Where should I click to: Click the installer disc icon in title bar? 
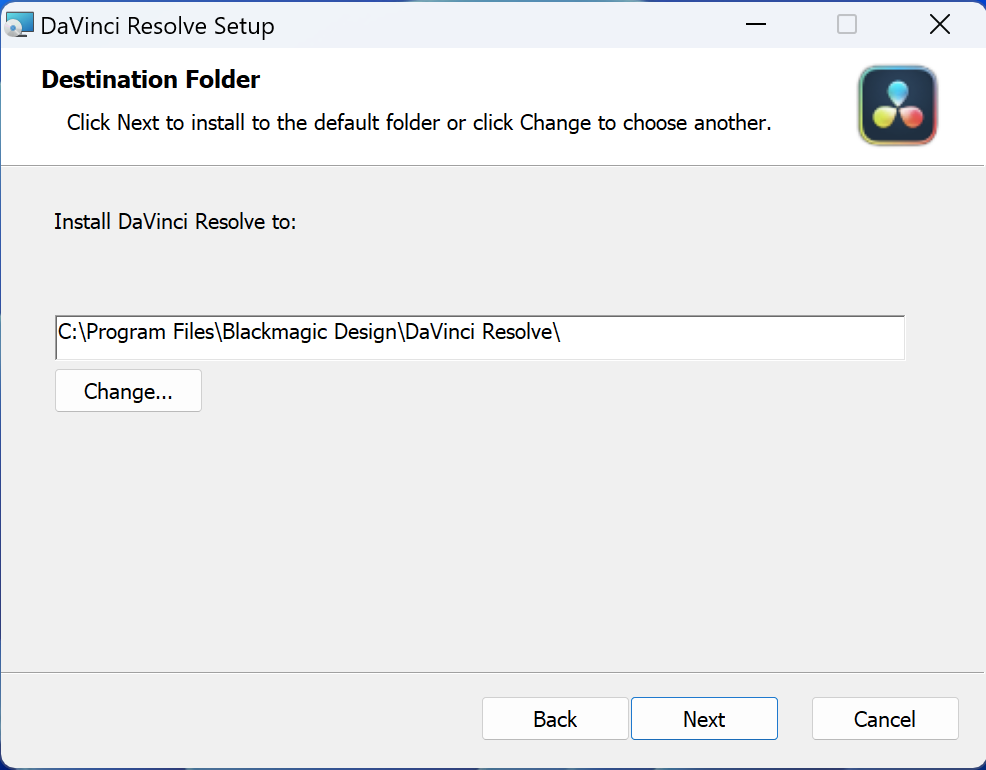[20, 25]
